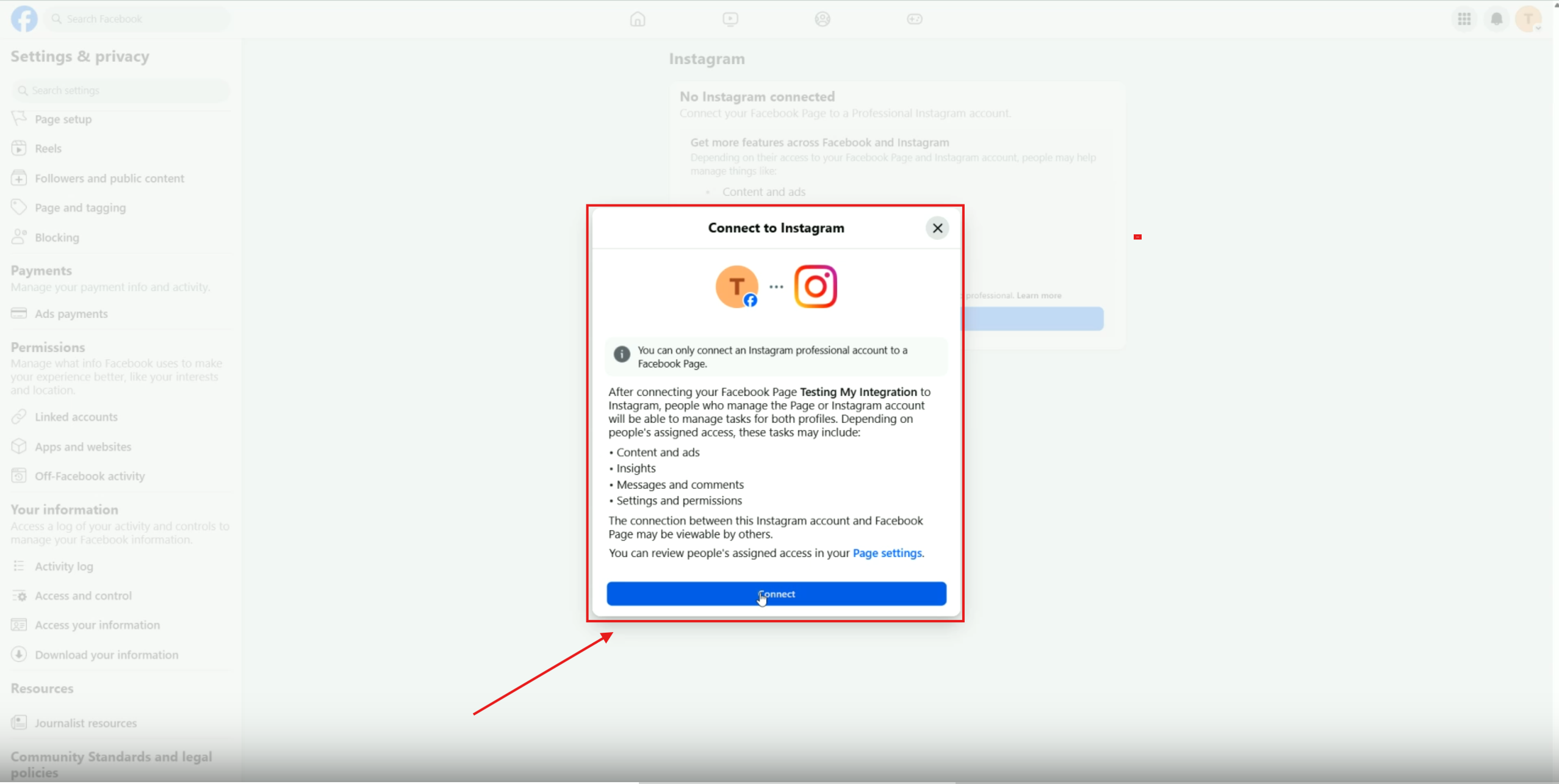Click the Apps and websites cube icon
Viewport: 1559px width, 784px height.
19,447
